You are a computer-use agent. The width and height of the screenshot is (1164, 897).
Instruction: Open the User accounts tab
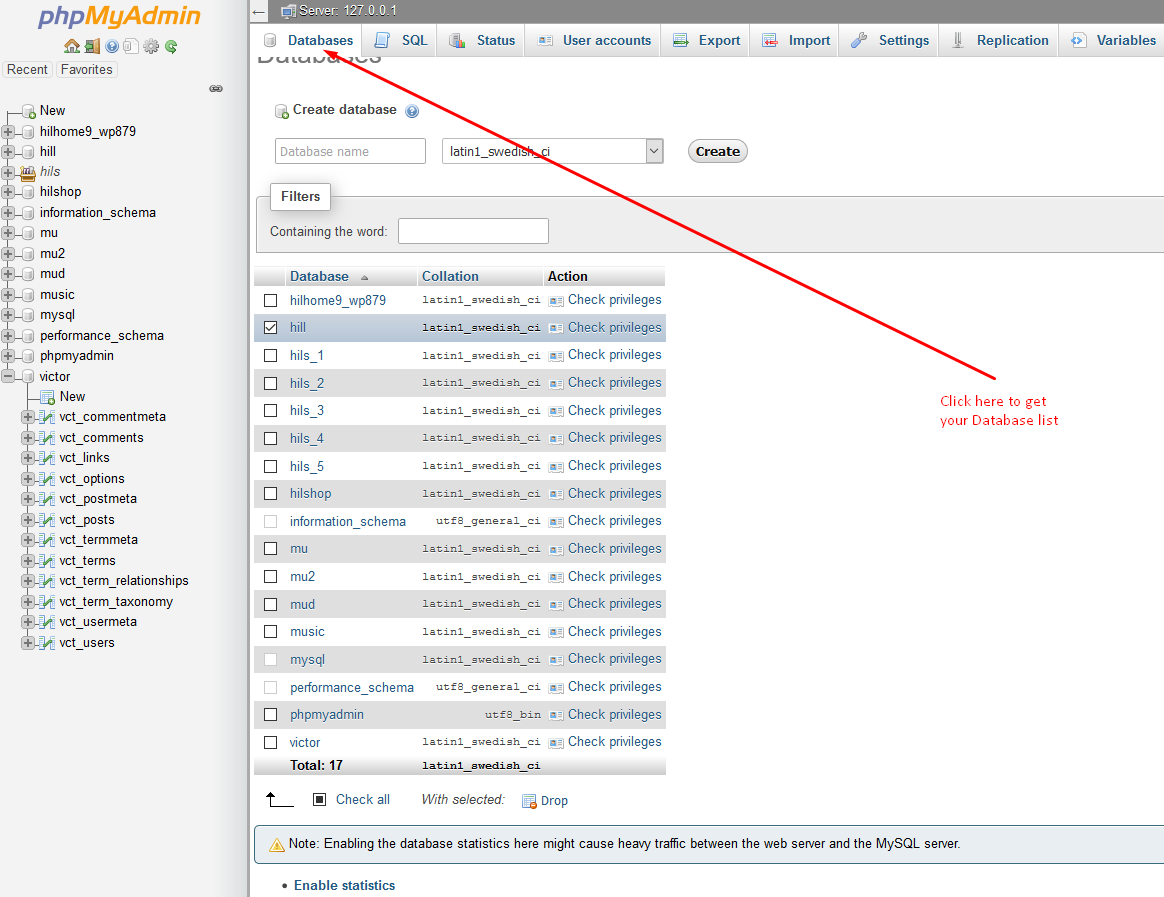pyautogui.click(x=594, y=41)
